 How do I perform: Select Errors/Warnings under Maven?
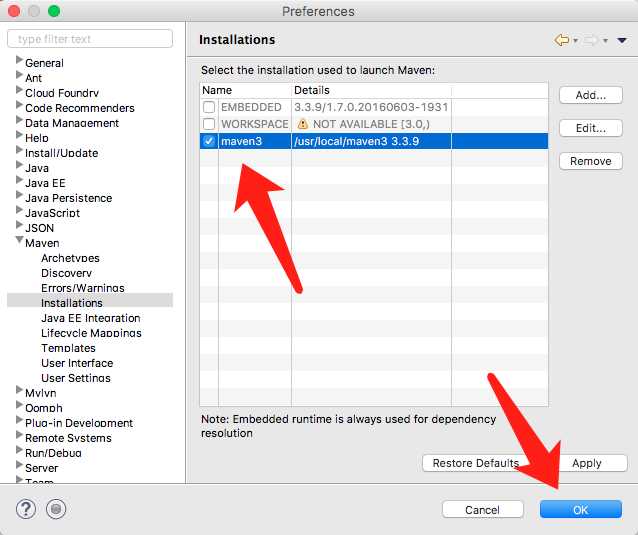(83, 288)
